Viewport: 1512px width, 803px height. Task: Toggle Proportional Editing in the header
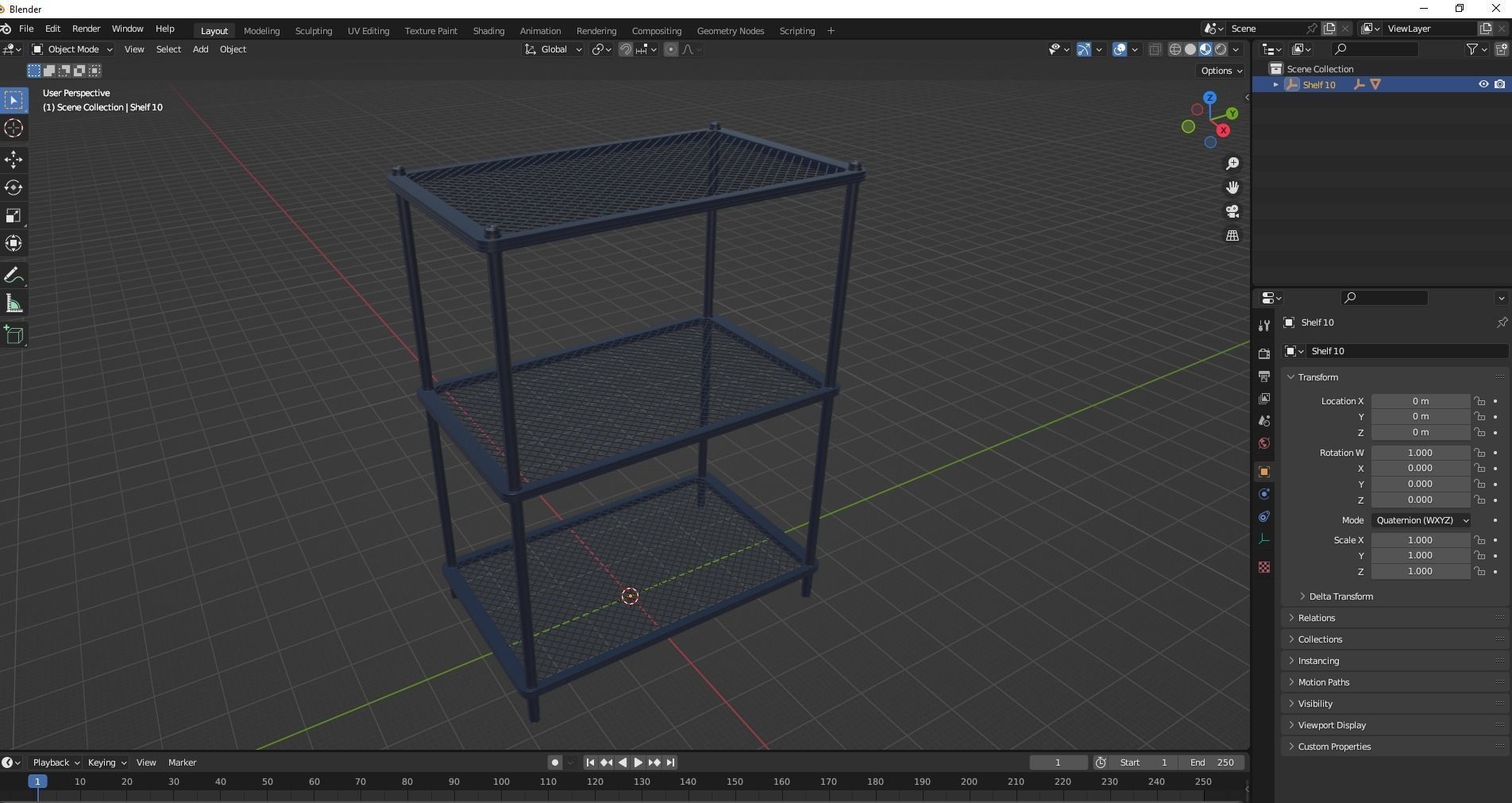[671, 49]
